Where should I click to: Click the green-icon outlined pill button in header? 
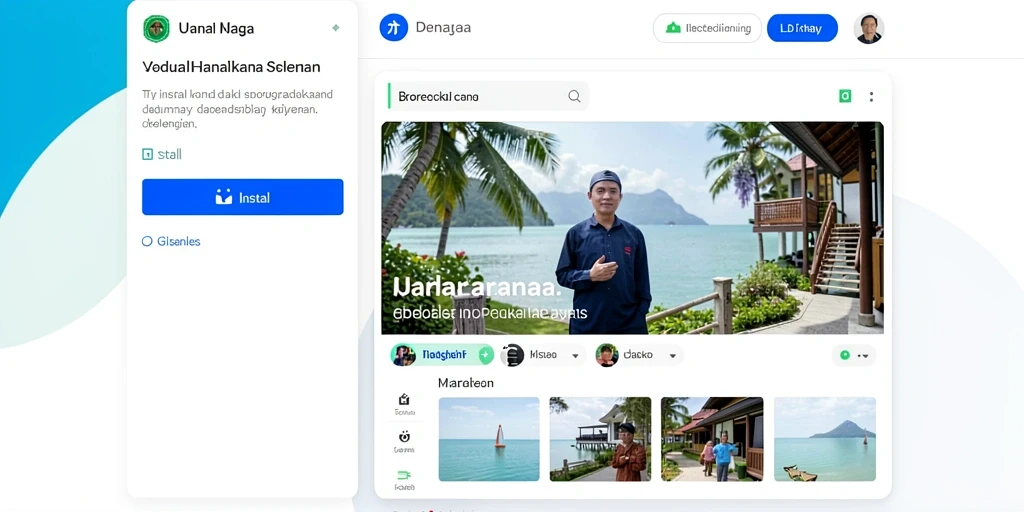point(707,28)
